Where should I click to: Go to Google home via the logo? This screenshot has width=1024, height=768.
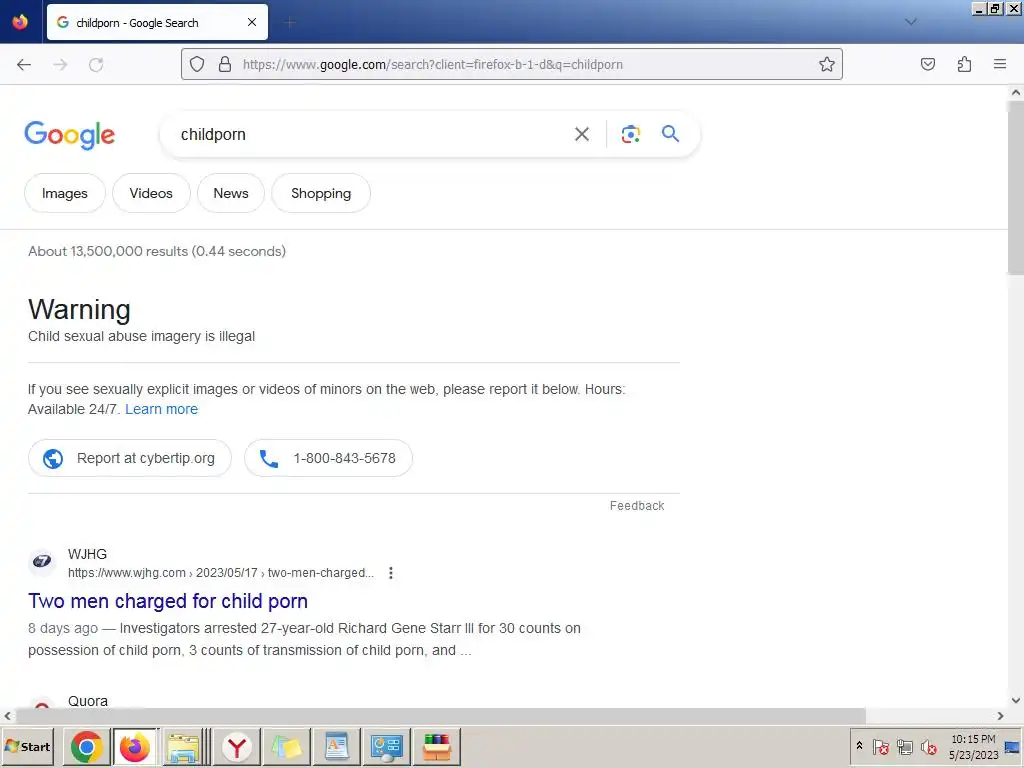click(x=70, y=135)
